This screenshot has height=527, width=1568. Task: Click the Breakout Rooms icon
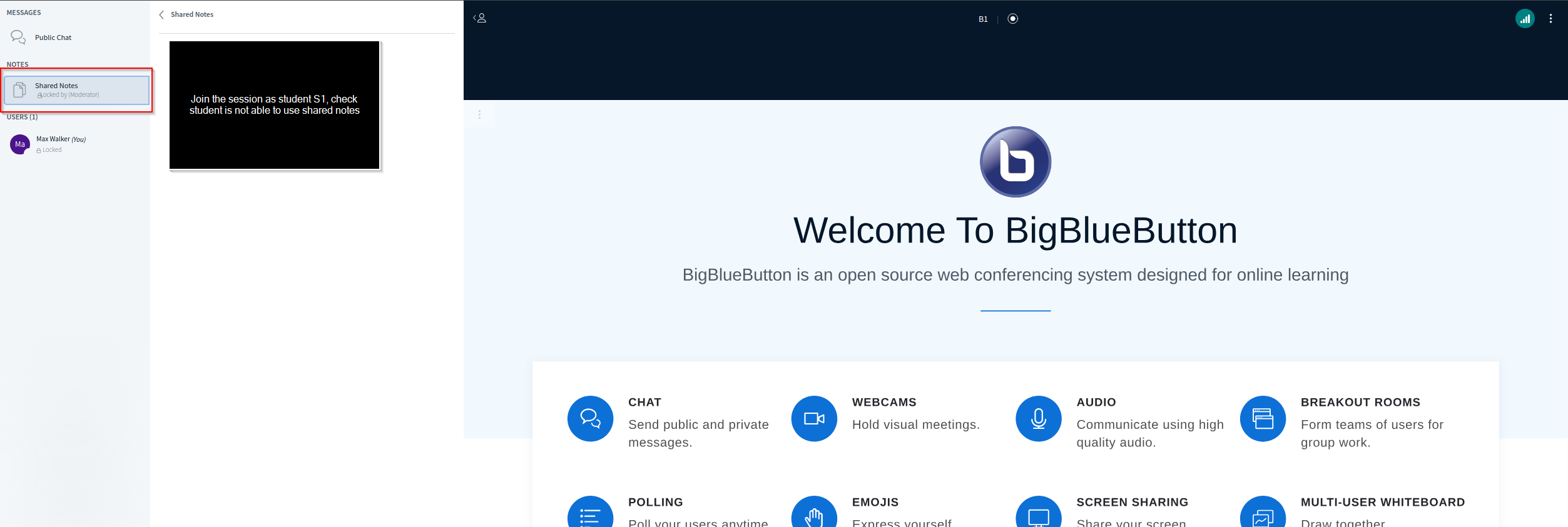pos(1263,419)
